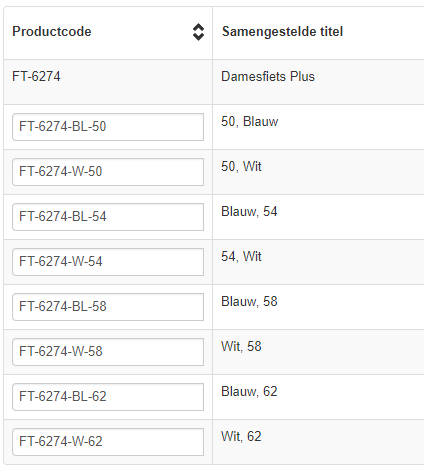The height and width of the screenshot is (475, 424).
Task: Select the 'Wit, 58' variant title
Action: point(241,346)
